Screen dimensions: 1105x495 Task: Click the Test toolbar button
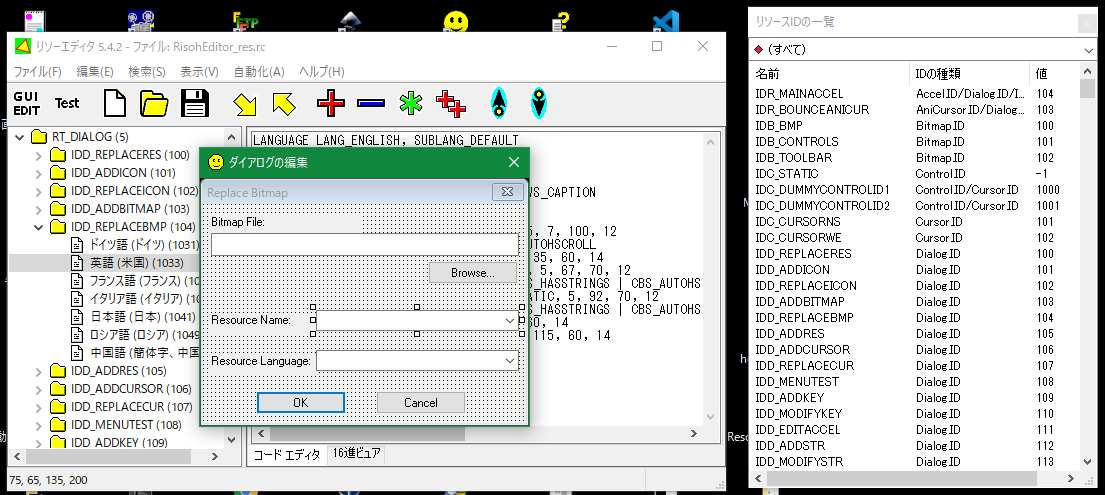tap(67, 103)
